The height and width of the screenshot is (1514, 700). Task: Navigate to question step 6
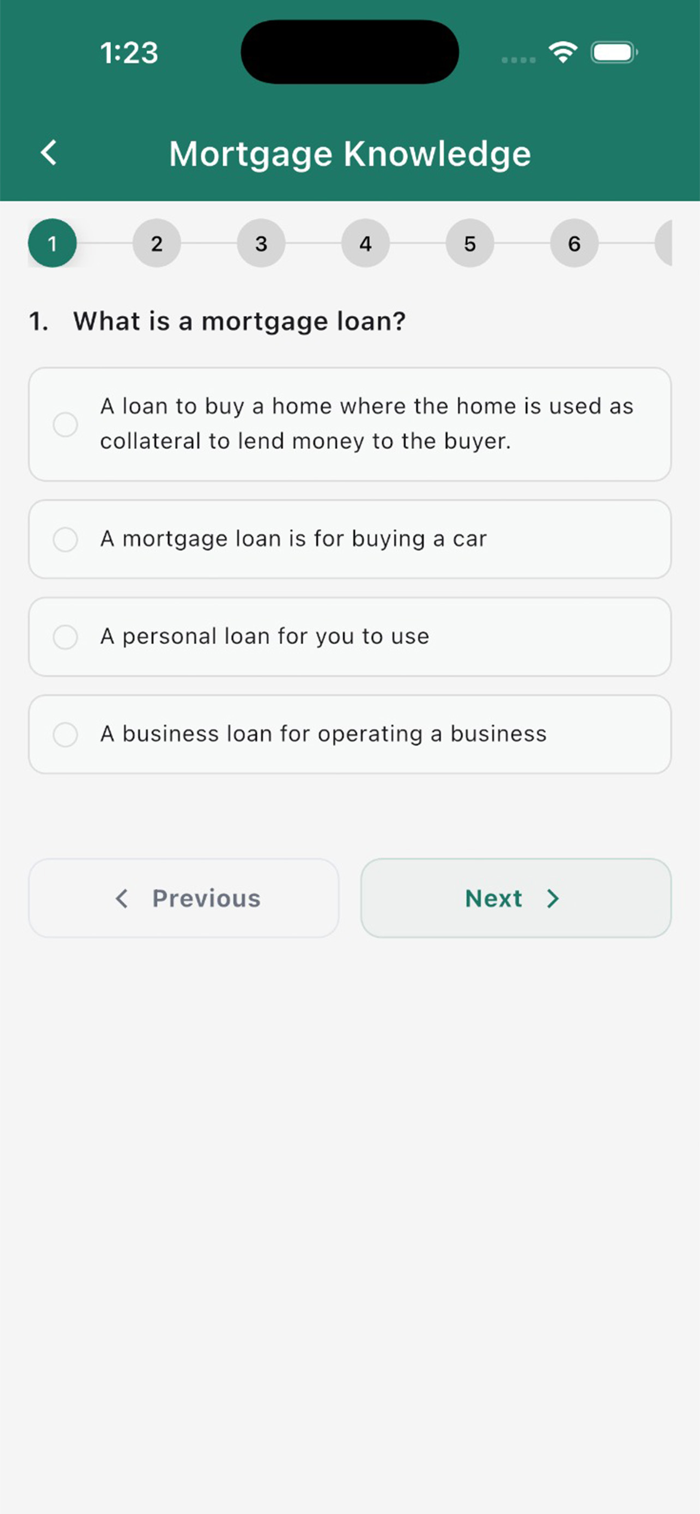pos(574,243)
